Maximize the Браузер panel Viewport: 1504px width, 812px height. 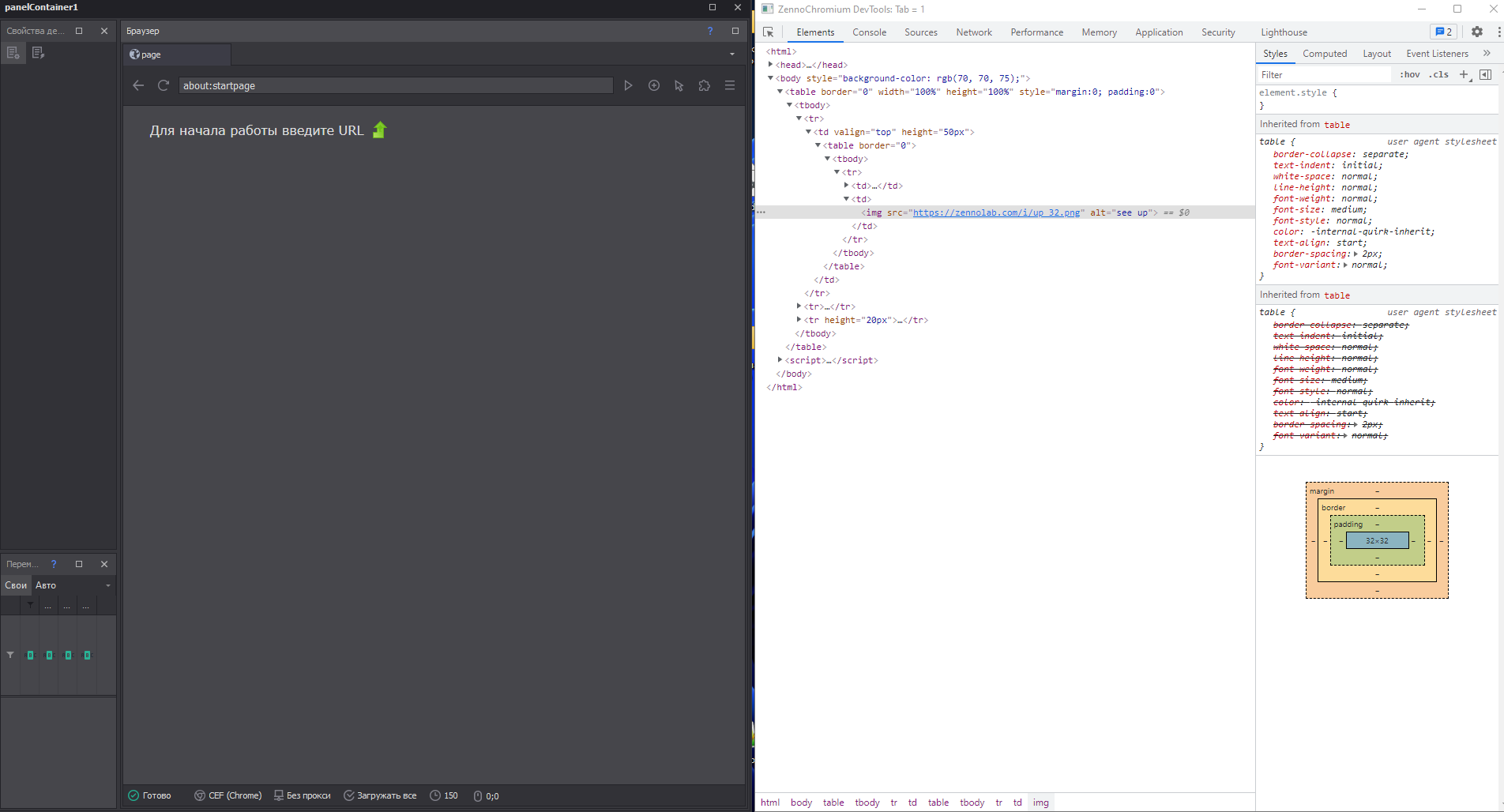pyautogui.click(x=735, y=31)
